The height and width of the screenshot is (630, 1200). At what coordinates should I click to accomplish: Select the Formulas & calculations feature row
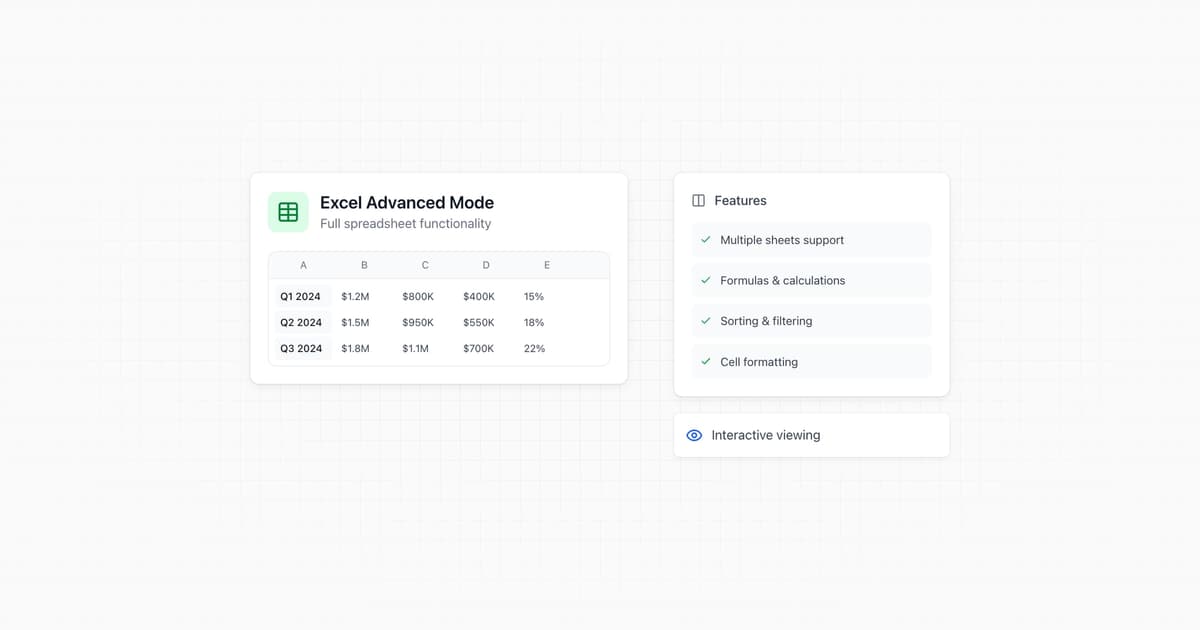point(810,280)
